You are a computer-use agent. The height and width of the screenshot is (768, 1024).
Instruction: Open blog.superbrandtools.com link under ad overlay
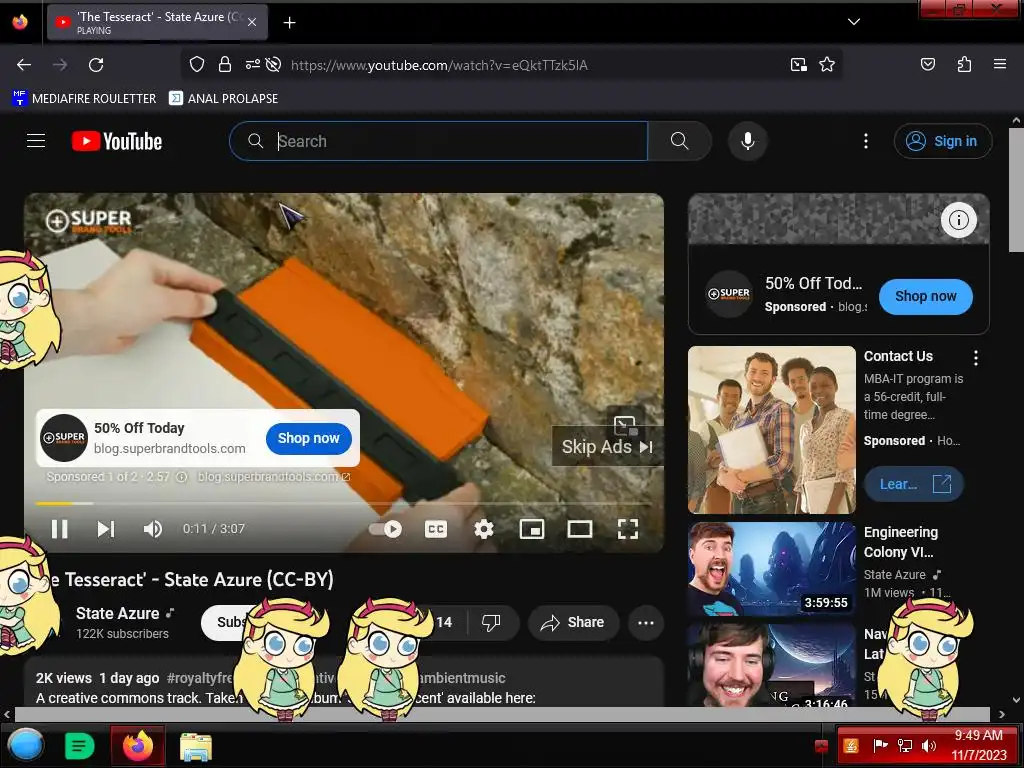274,477
